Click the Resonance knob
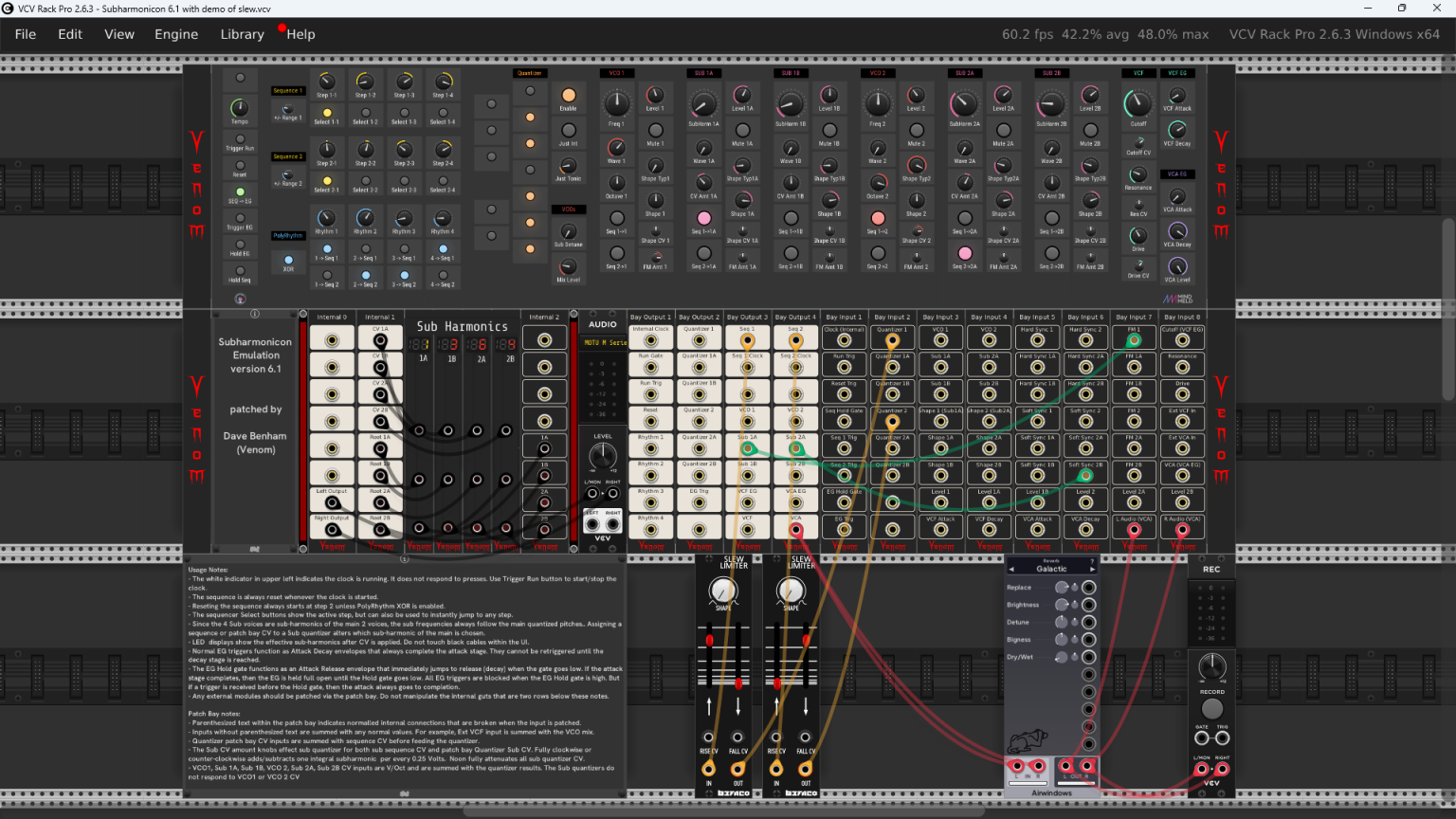The image size is (1456, 819). point(1137,174)
